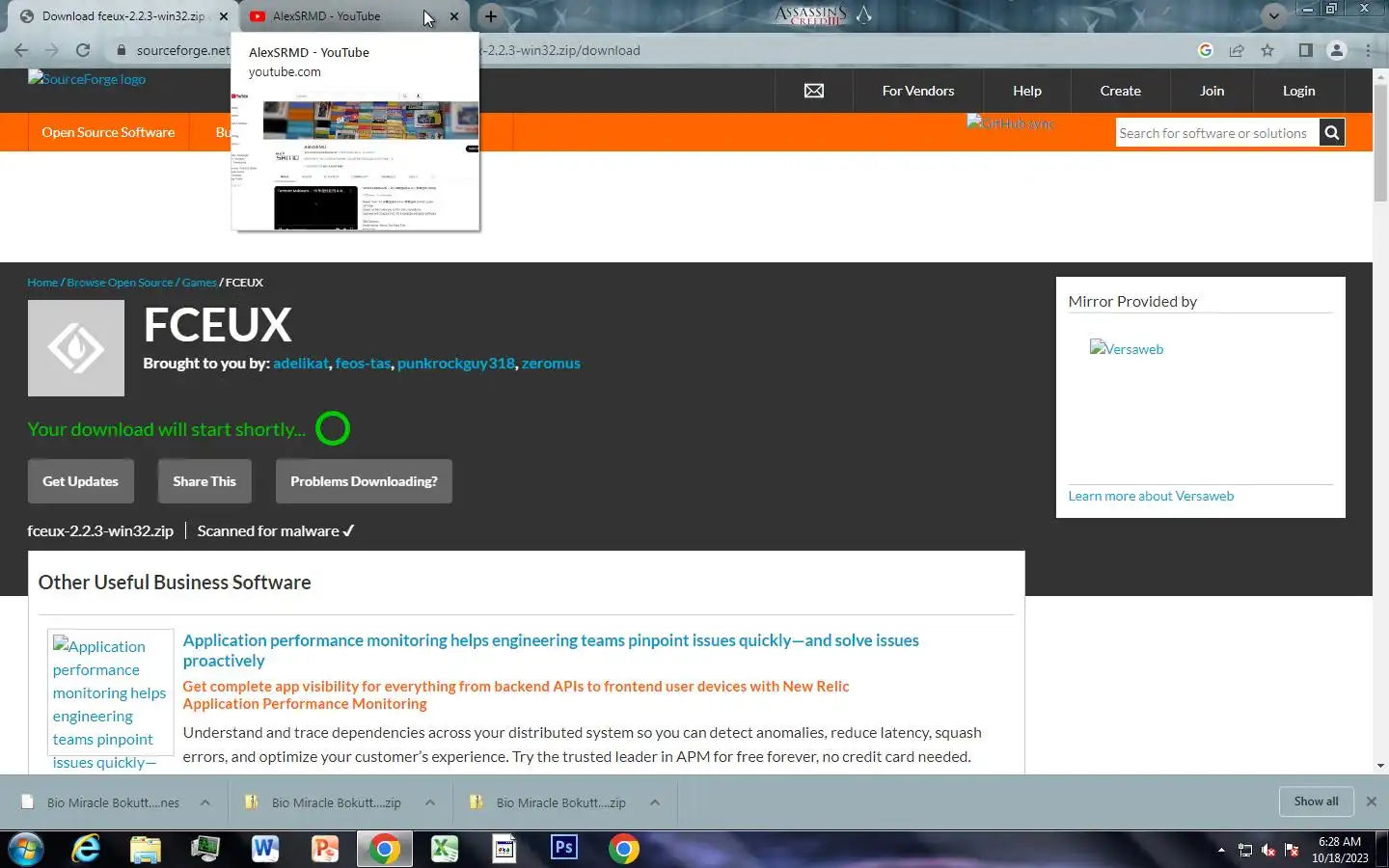
Task: Click the volume icon in the system tray
Action: click(1268, 850)
